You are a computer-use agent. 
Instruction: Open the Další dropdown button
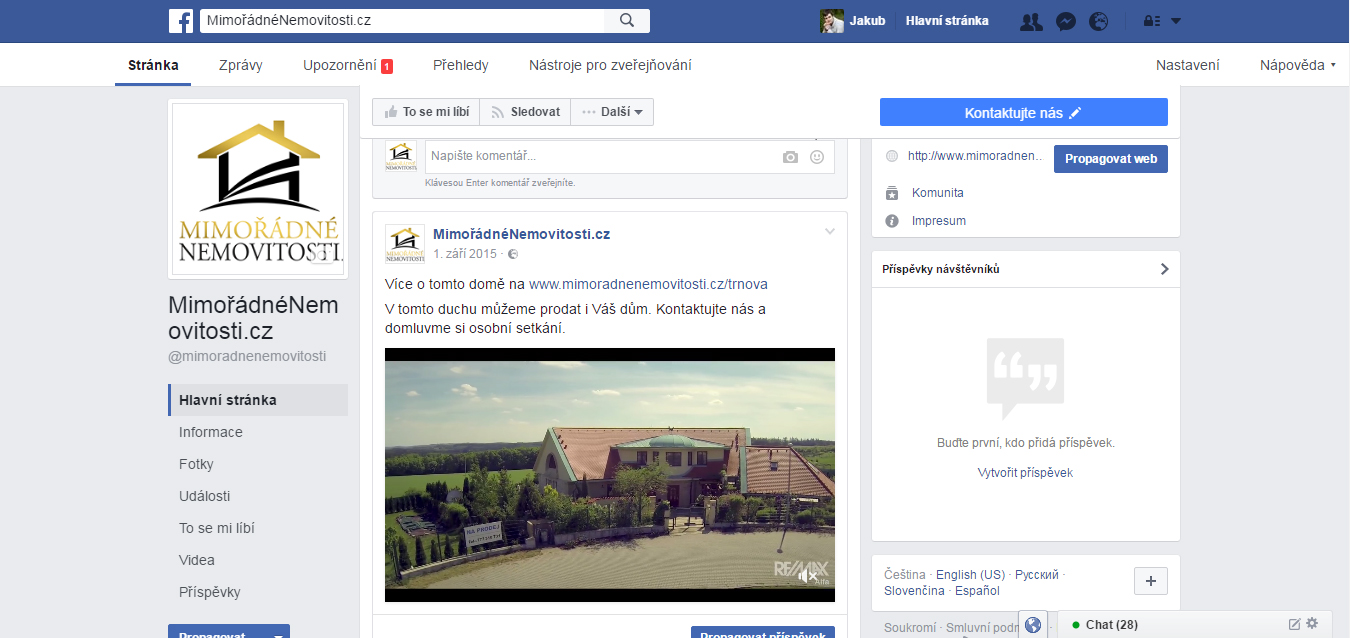click(612, 112)
